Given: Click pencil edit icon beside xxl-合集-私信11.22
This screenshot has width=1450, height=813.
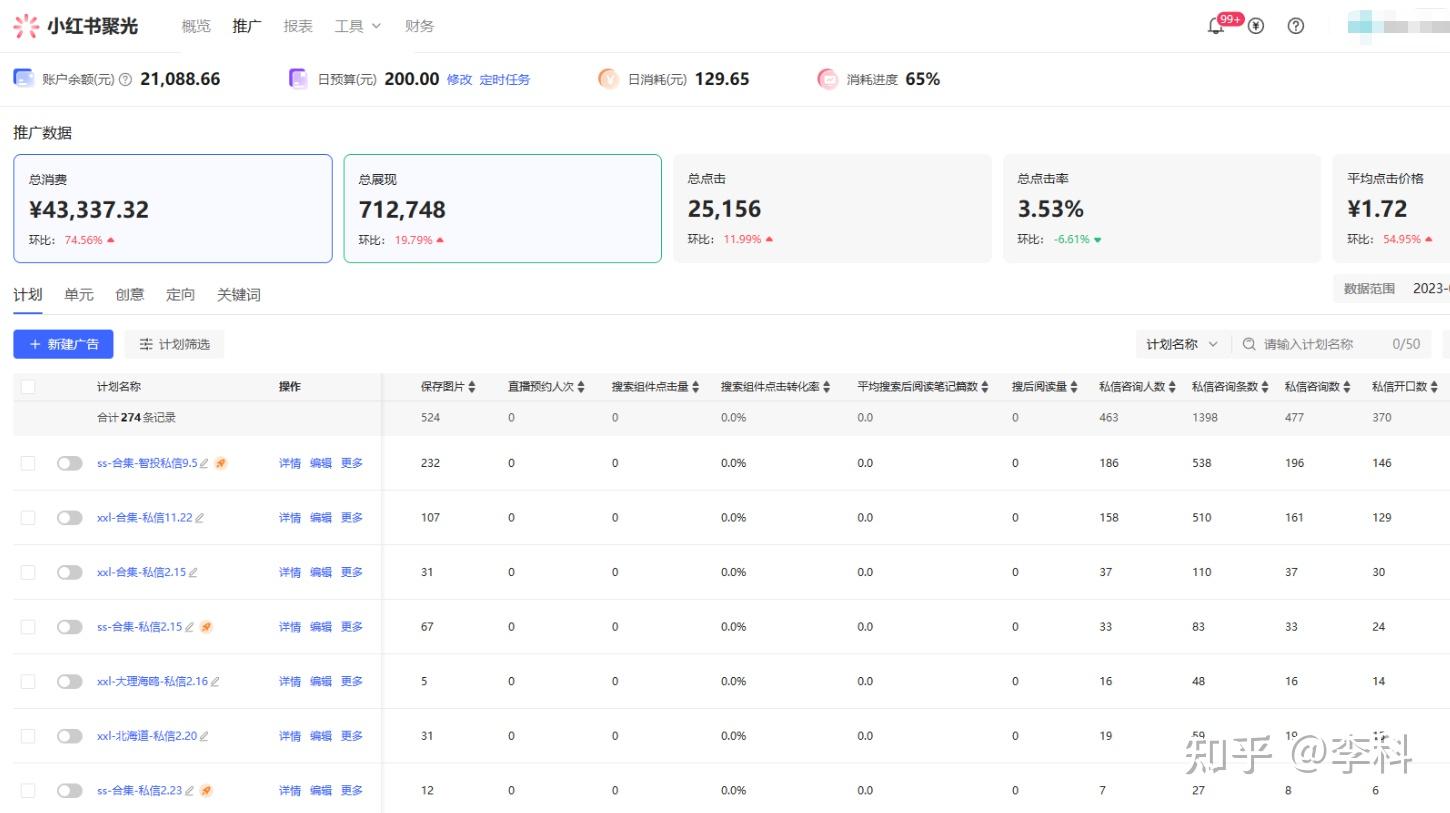Looking at the screenshot, I should coord(199,518).
